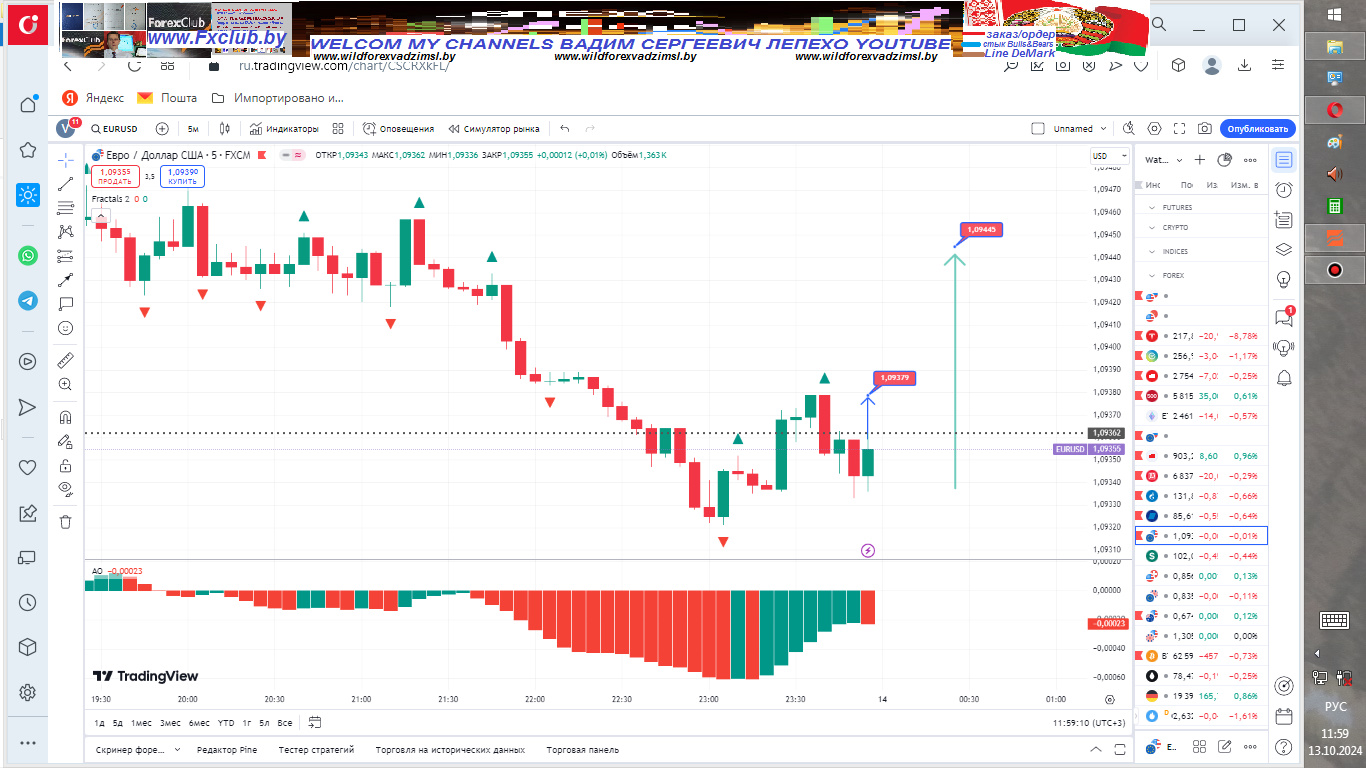This screenshot has width=1366, height=768.
Task: Activate the zoom in tool
Action: click(x=65, y=384)
